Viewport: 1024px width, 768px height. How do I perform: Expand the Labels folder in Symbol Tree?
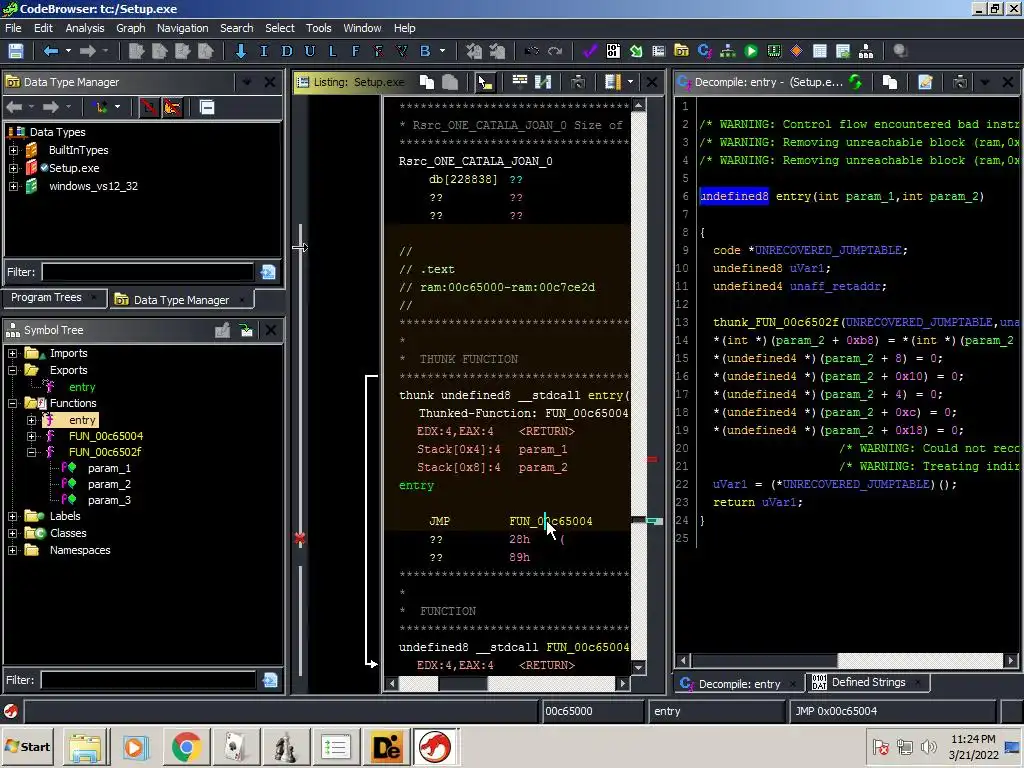(x=12, y=517)
